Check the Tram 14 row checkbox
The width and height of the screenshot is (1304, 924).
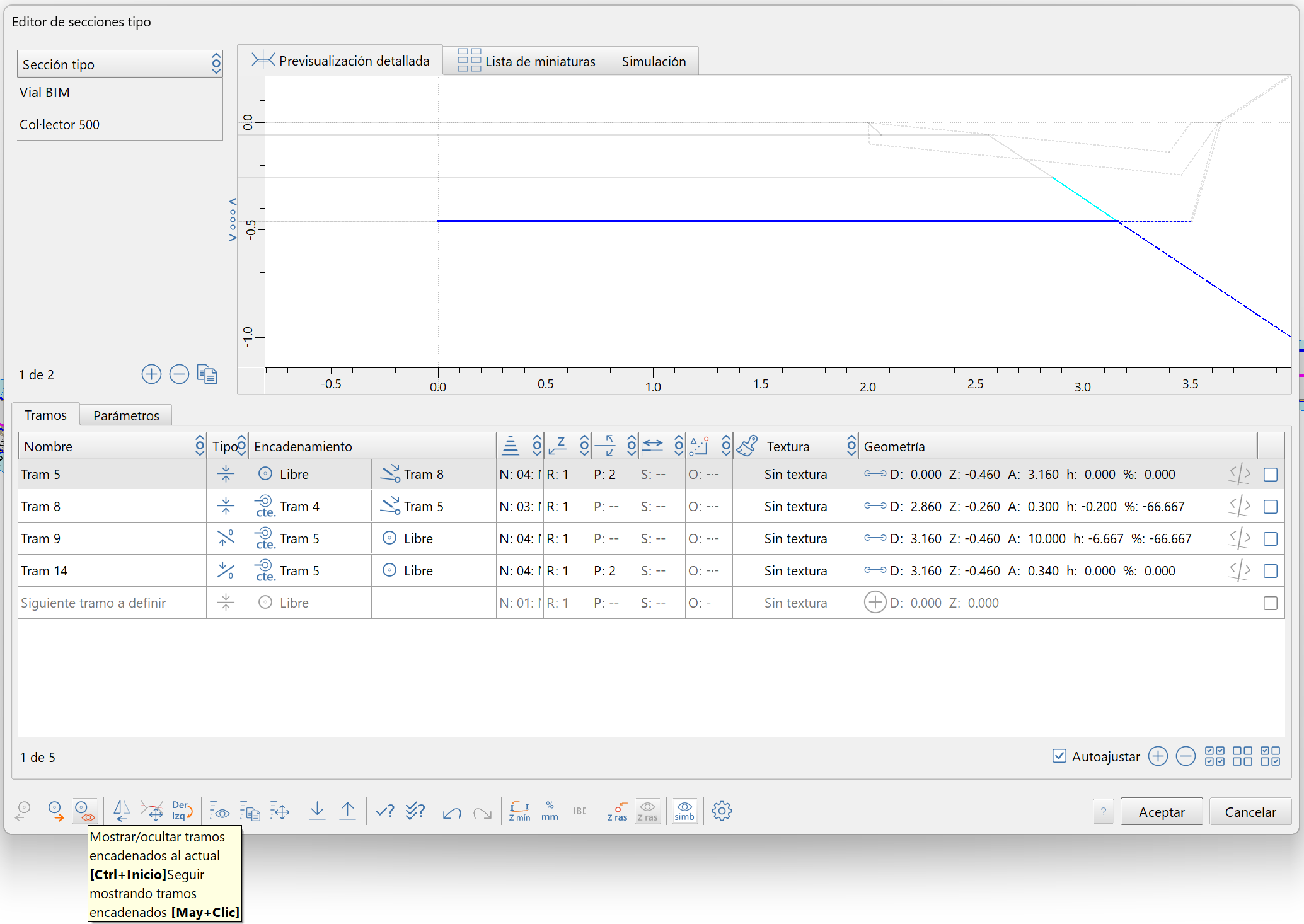(x=1270, y=571)
